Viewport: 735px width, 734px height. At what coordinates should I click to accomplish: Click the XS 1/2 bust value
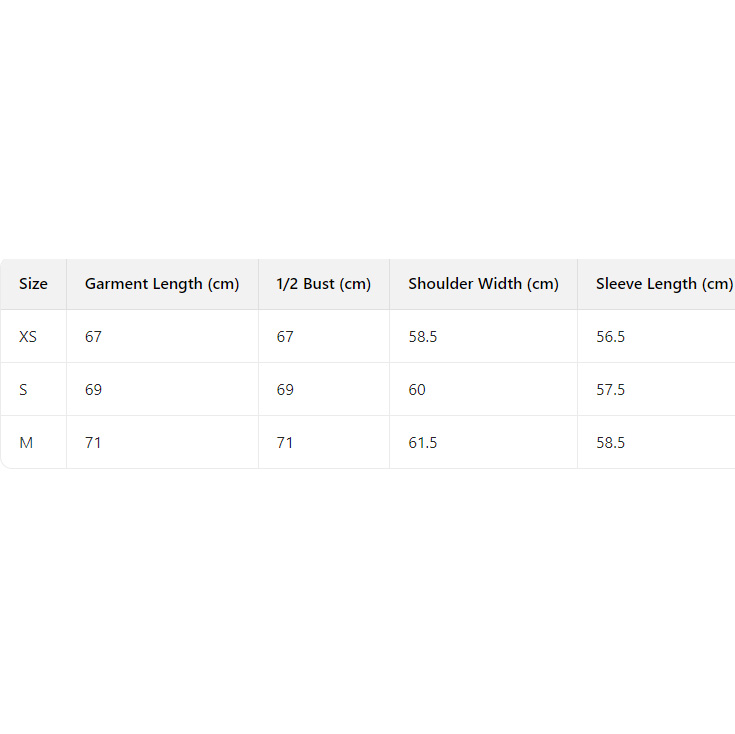pos(285,337)
